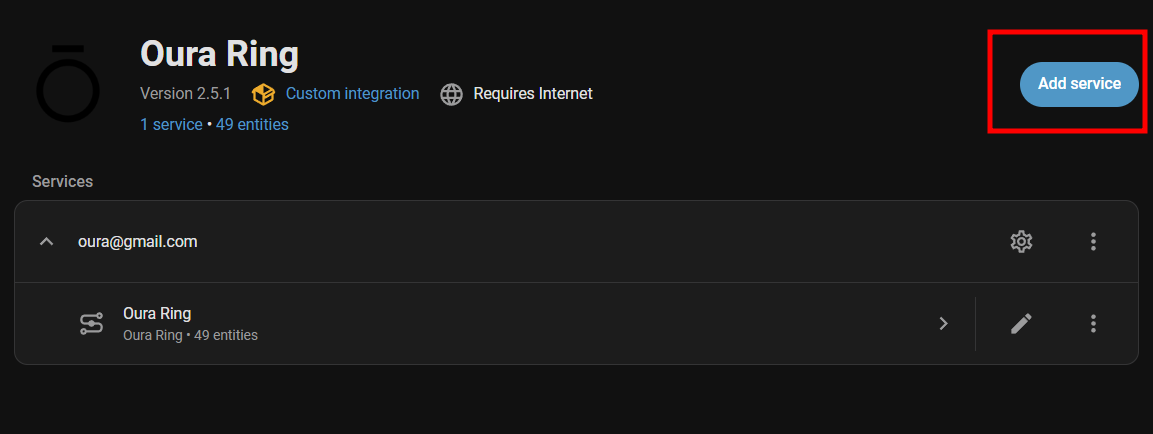Open three-dot menu on Oura Ring service row
This screenshot has width=1153, height=434.
[1093, 323]
